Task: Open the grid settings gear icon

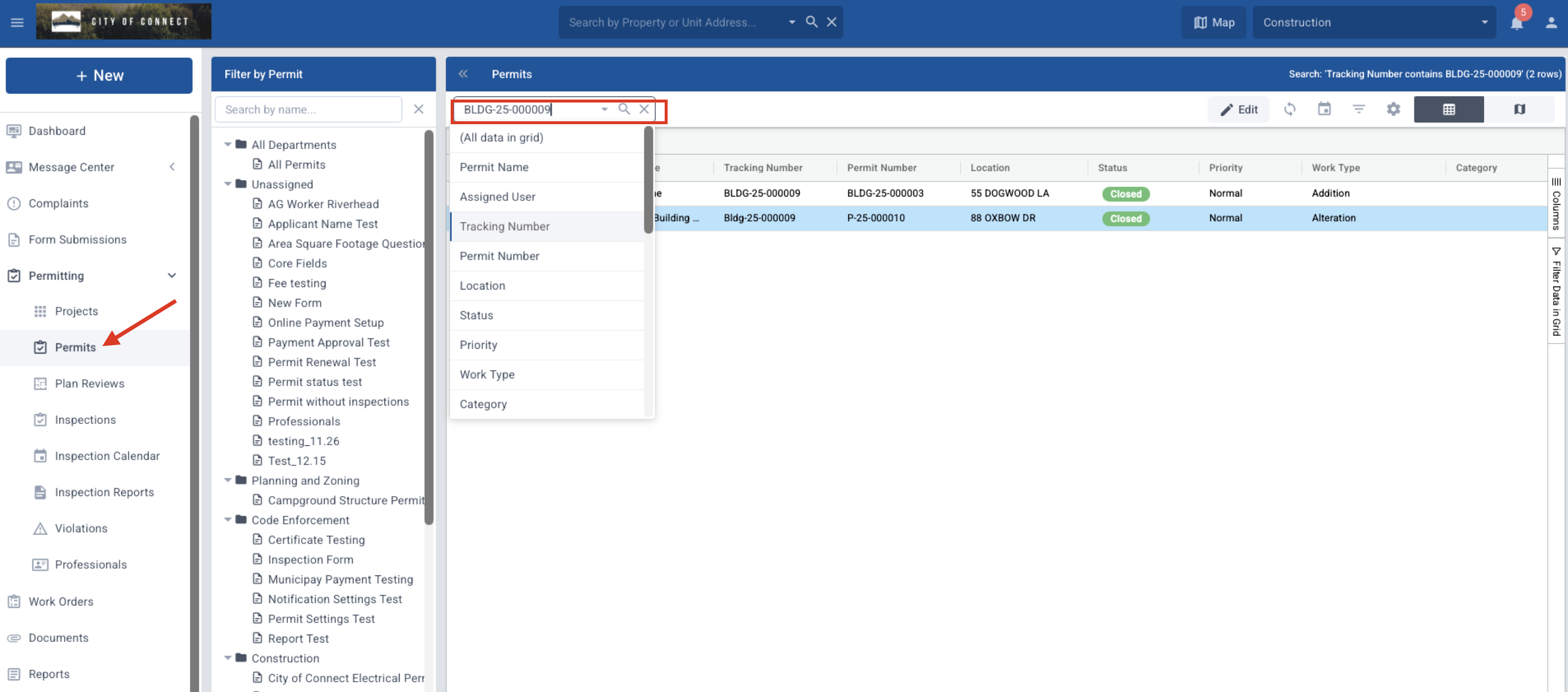Action: (1392, 109)
